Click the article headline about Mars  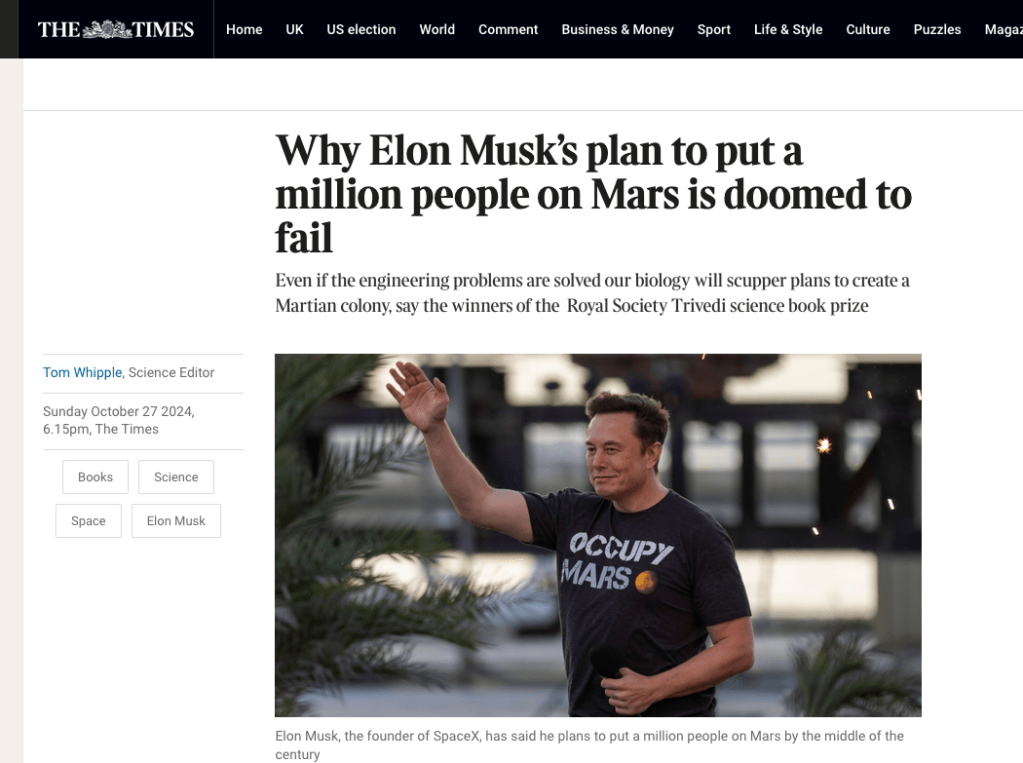(593, 194)
